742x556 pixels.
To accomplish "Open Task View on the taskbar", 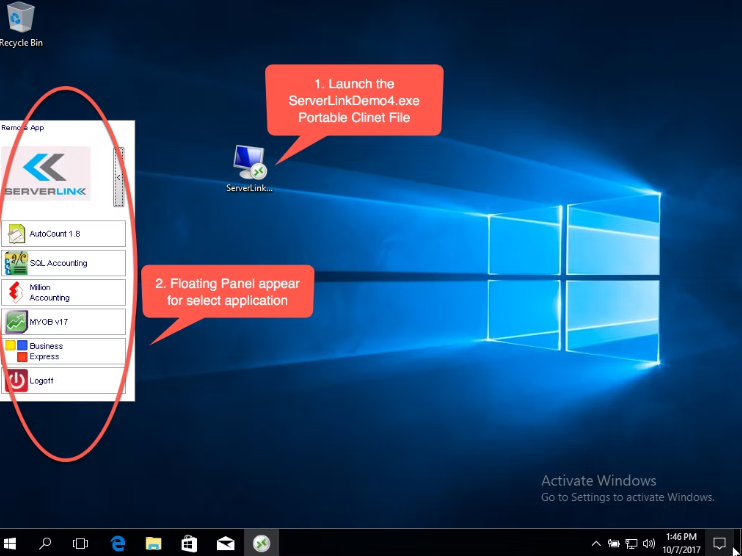I will (80, 543).
